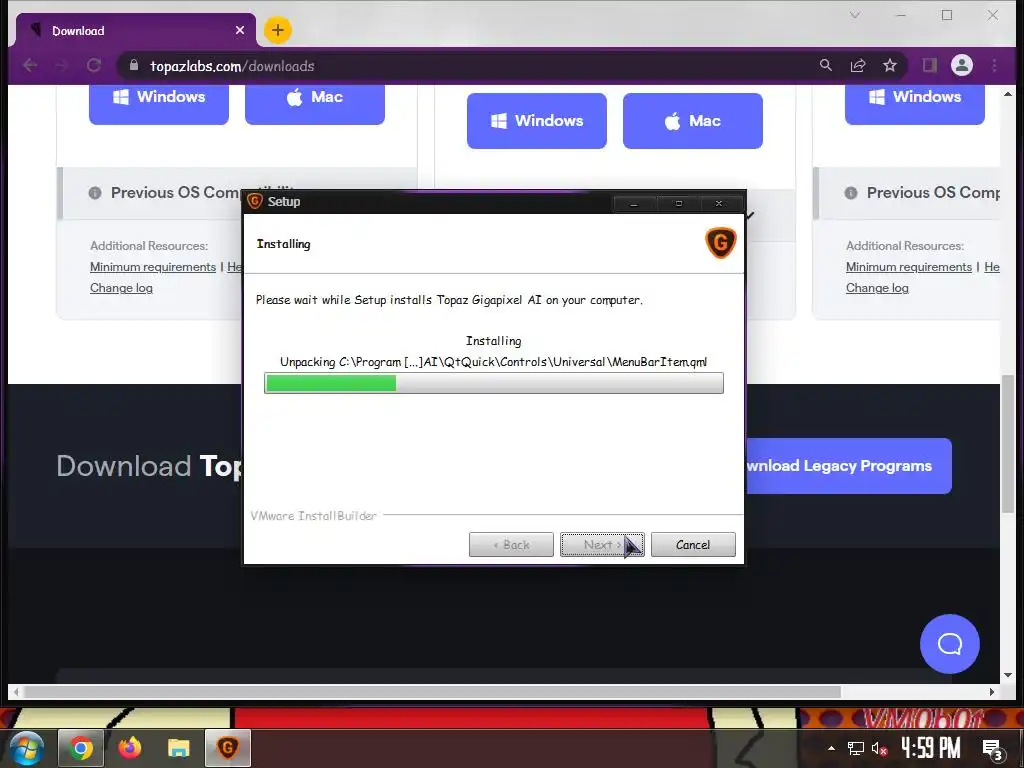
Task: Click the "Unpacking C:\Program" status line
Action: pos(494,362)
